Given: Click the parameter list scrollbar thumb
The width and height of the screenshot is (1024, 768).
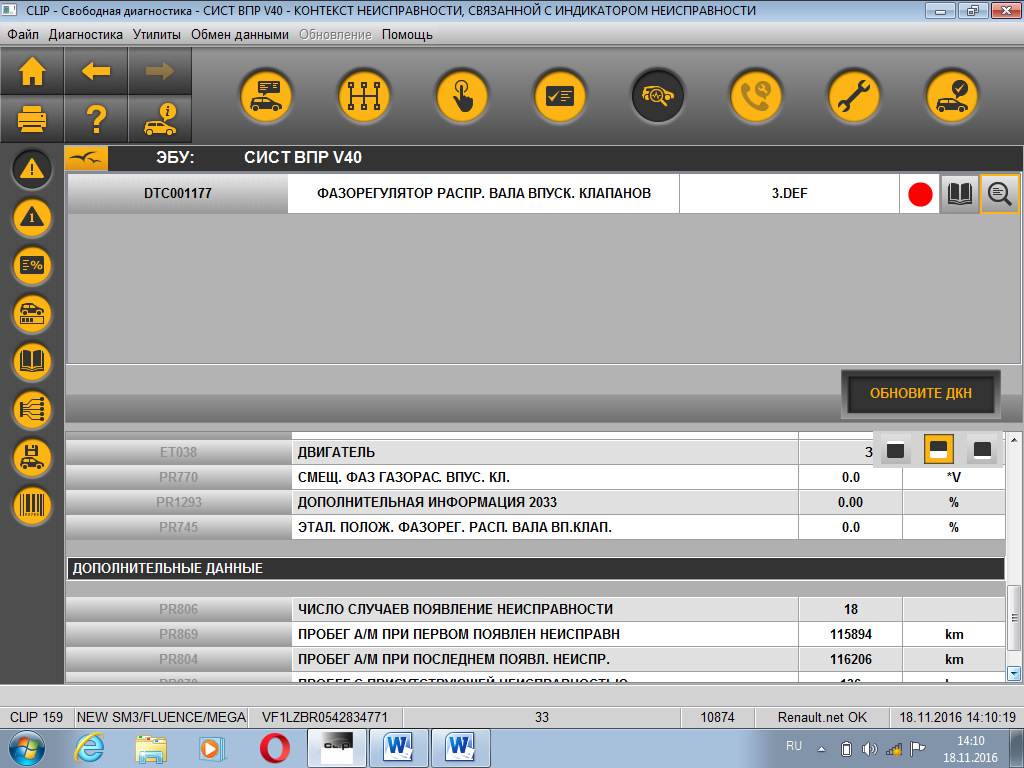Looking at the screenshot, I should 1014,618.
